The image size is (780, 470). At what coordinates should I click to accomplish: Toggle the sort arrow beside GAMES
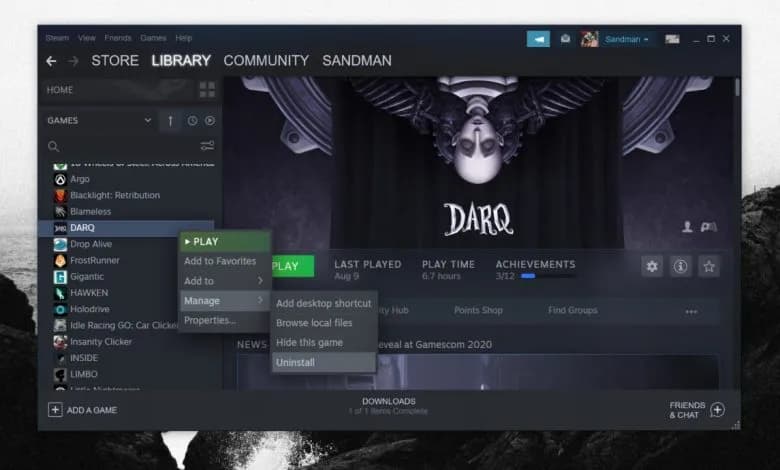tap(170, 121)
